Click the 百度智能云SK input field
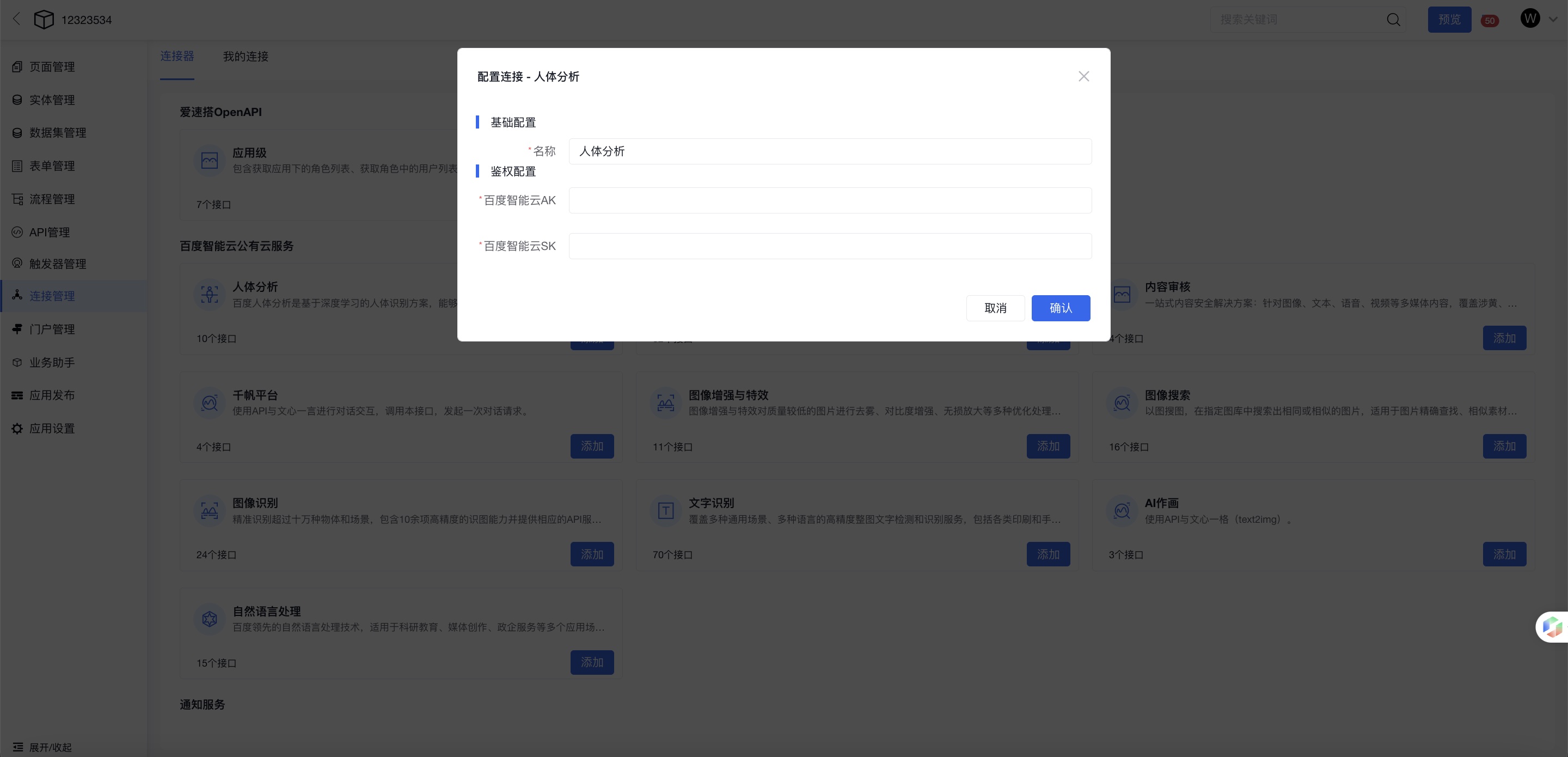This screenshot has height=757, width=1568. coord(830,246)
